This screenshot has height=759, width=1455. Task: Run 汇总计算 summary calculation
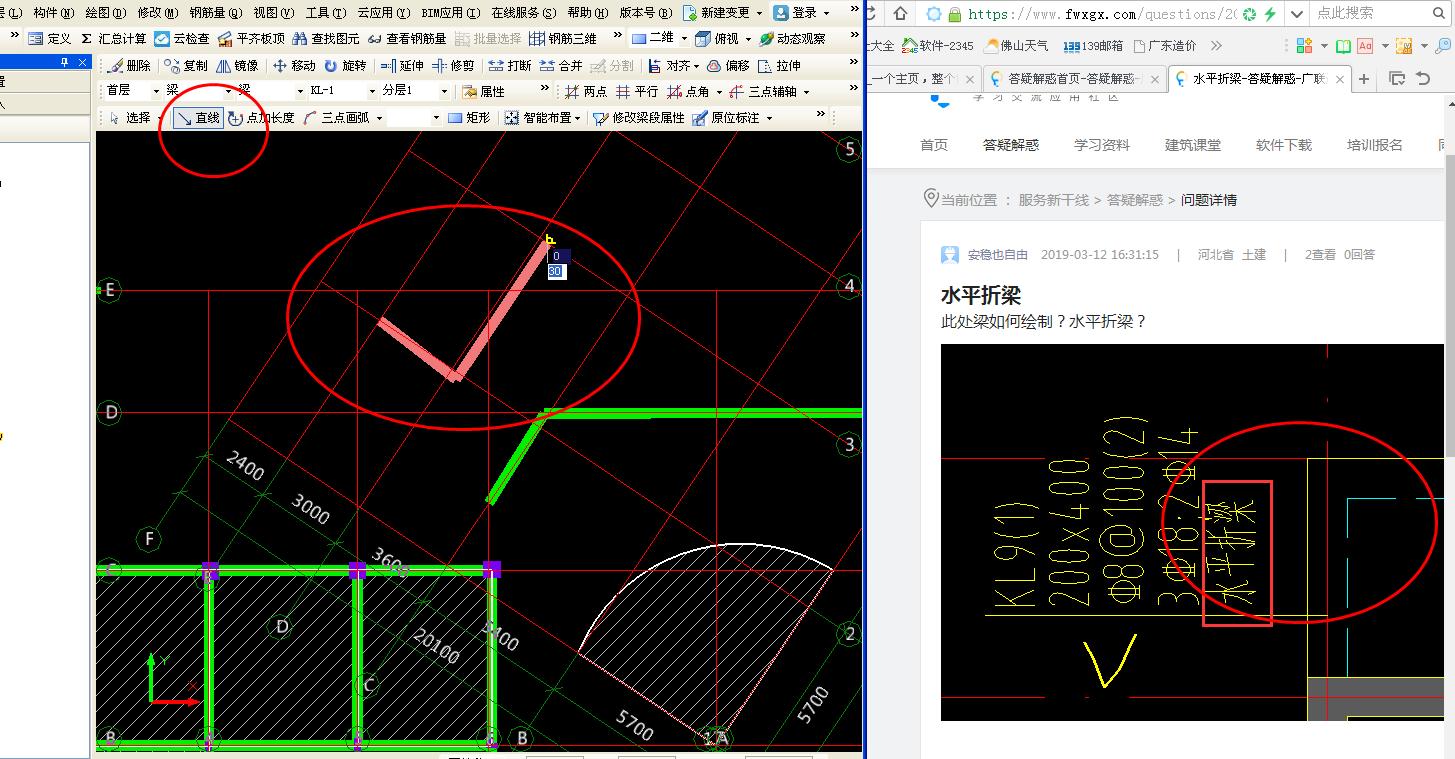(113, 38)
